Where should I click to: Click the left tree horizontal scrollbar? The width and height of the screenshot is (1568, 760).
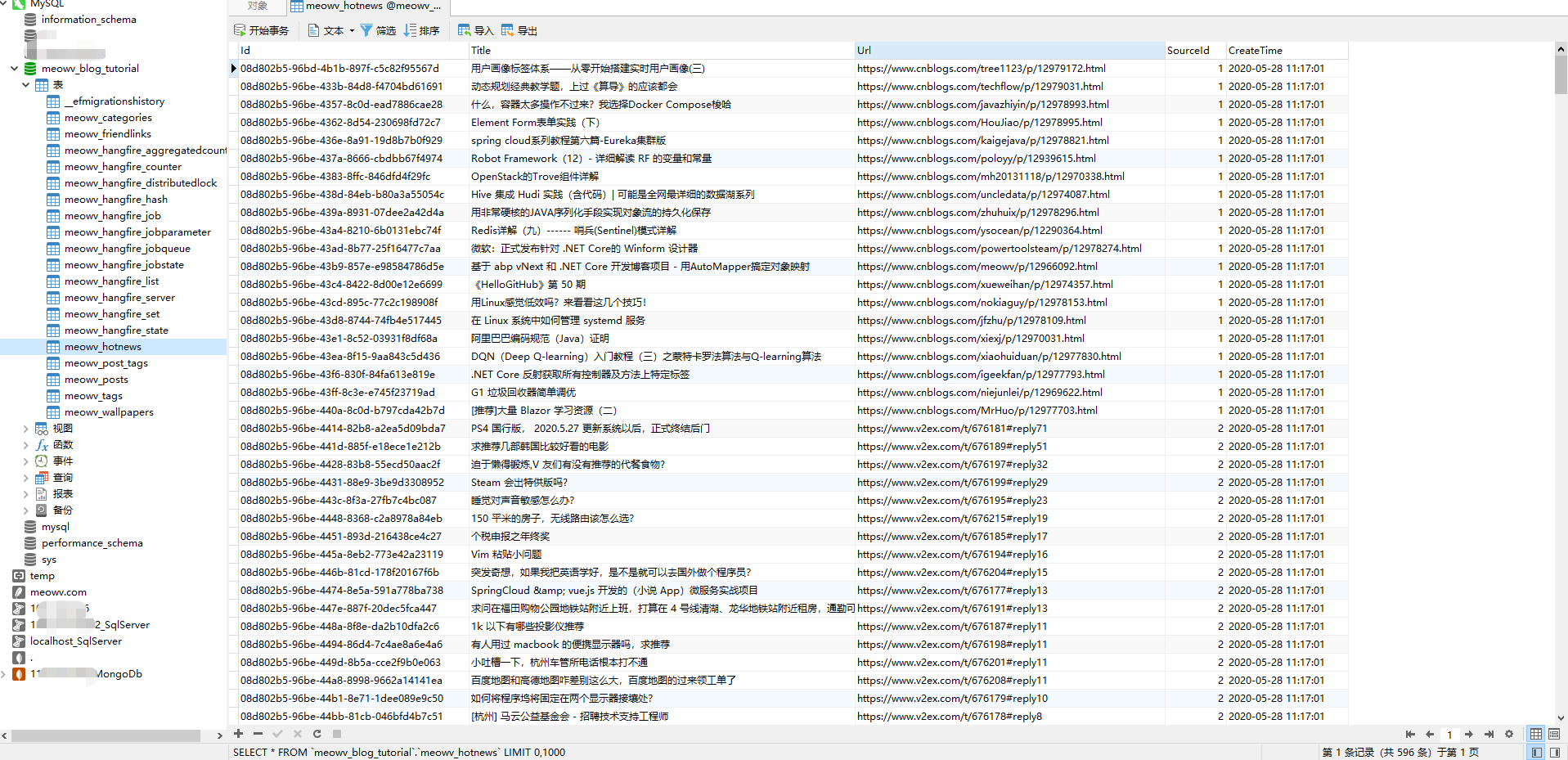[x=106, y=735]
